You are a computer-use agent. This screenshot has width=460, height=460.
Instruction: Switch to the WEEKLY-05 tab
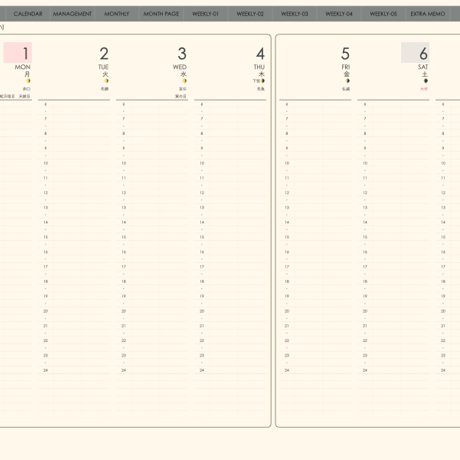point(383,14)
